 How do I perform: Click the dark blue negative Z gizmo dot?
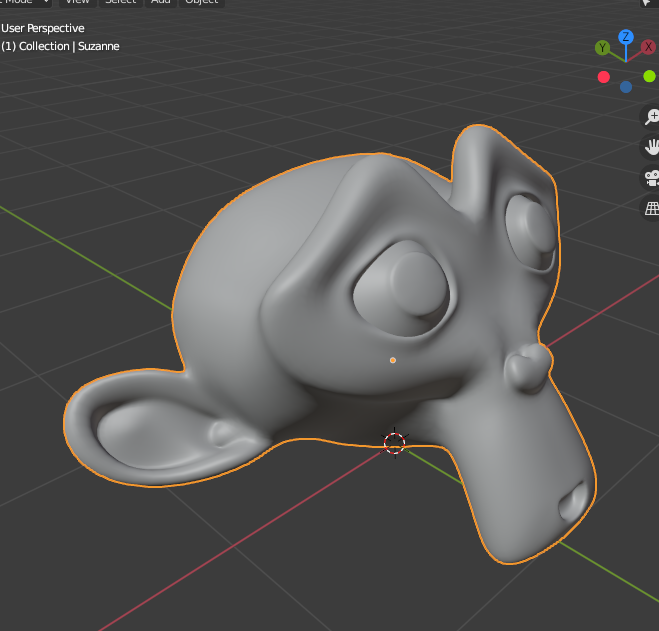[626, 87]
